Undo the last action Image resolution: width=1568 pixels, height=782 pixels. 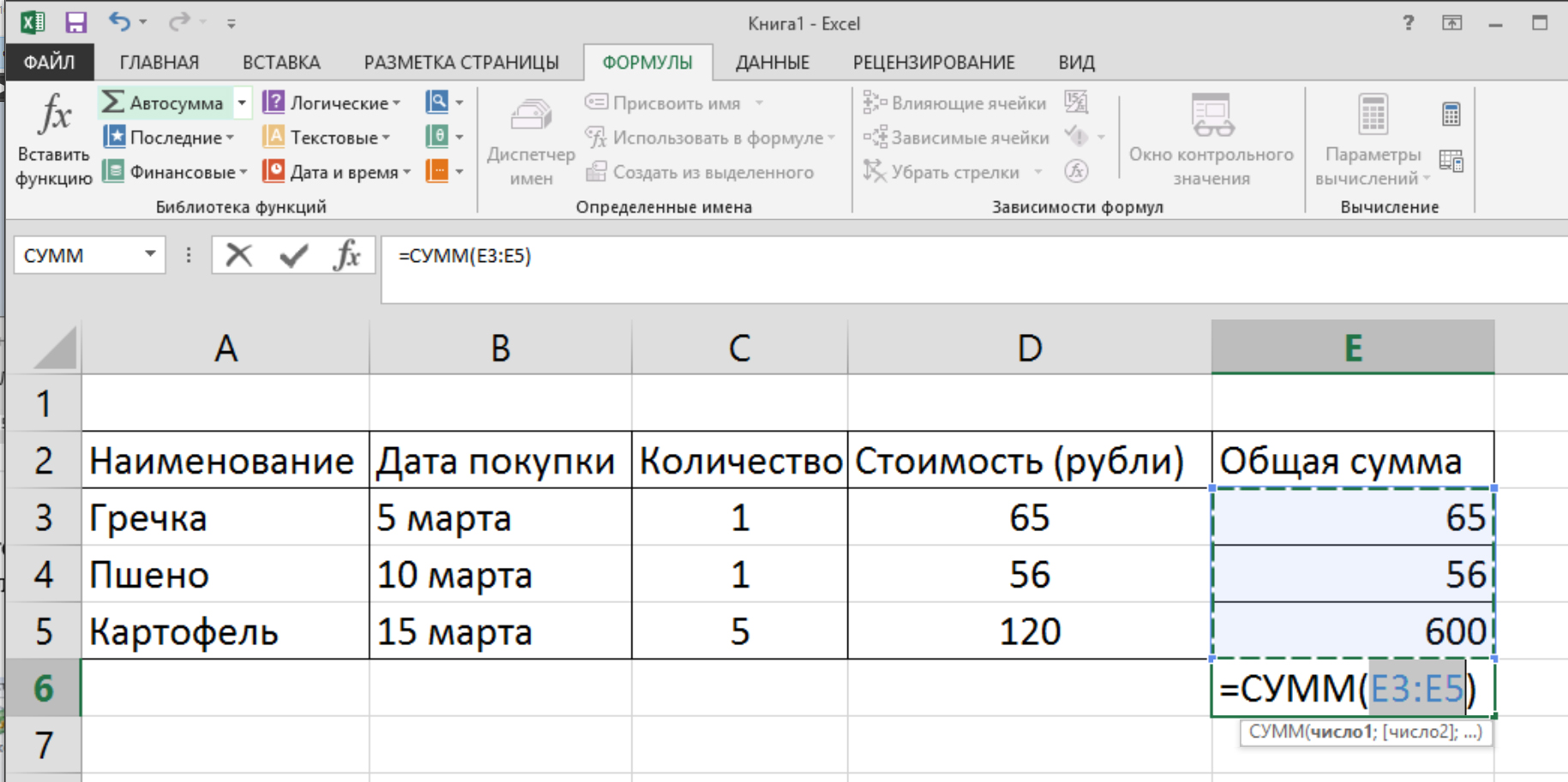pos(119,22)
